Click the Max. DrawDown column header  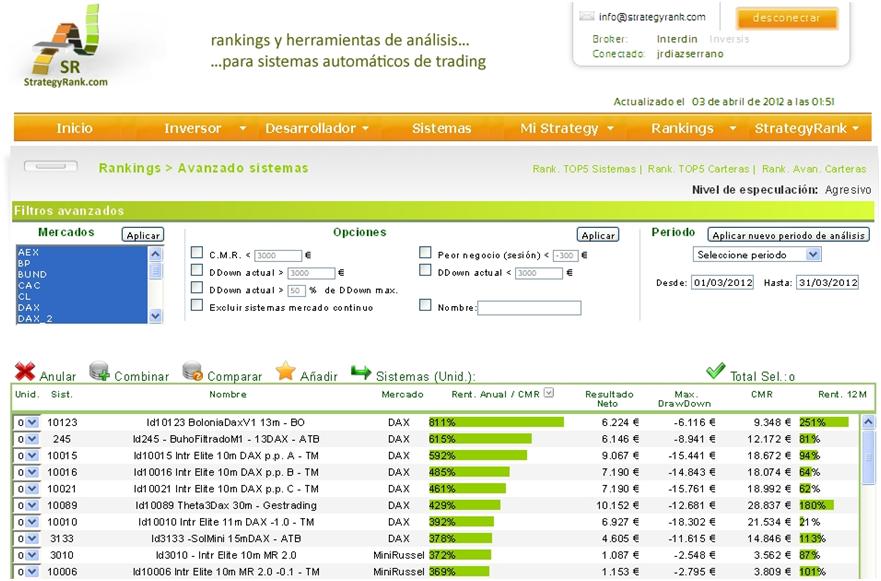[x=684, y=399]
